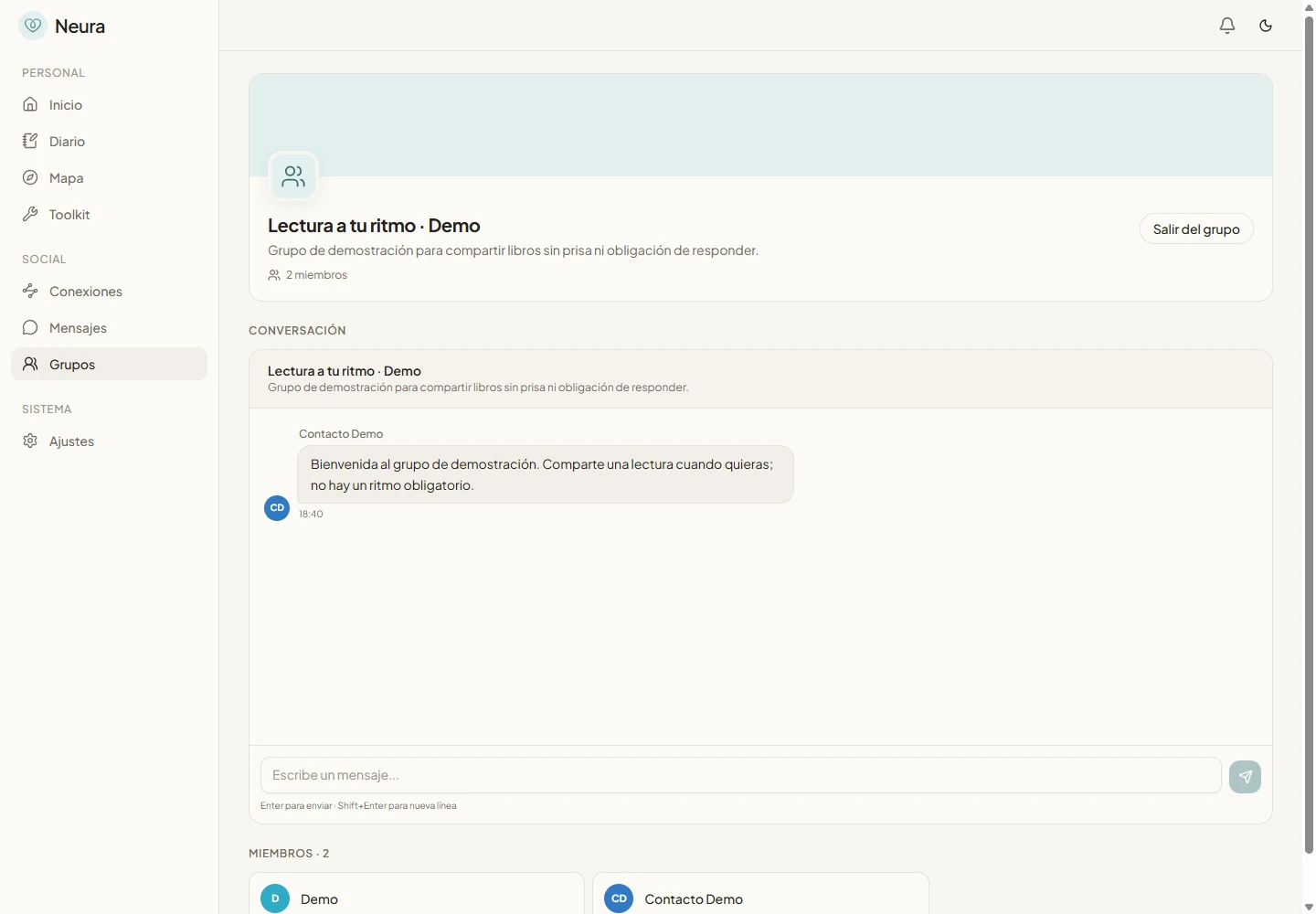The width and height of the screenshot is (1316, 914).
Task: Click the Neura app name text
Action: [x=80, y=27]
